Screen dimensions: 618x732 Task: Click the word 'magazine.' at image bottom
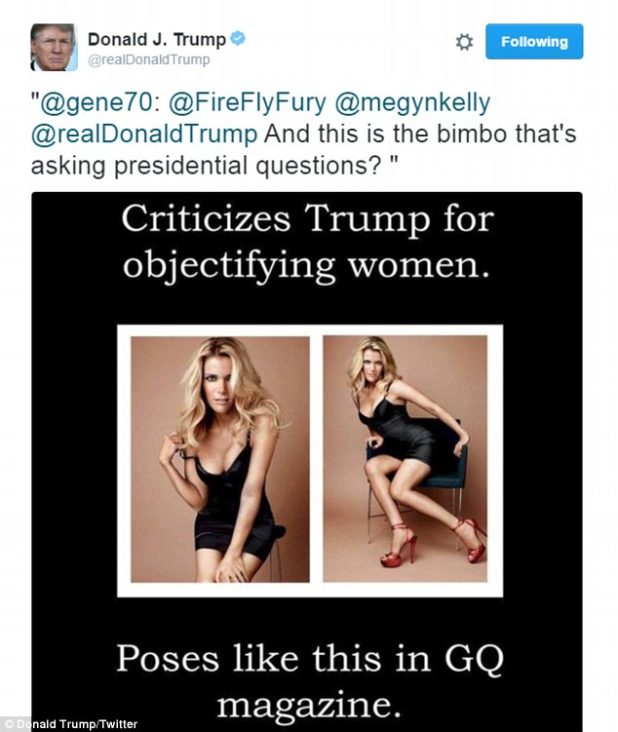point(310,704)
